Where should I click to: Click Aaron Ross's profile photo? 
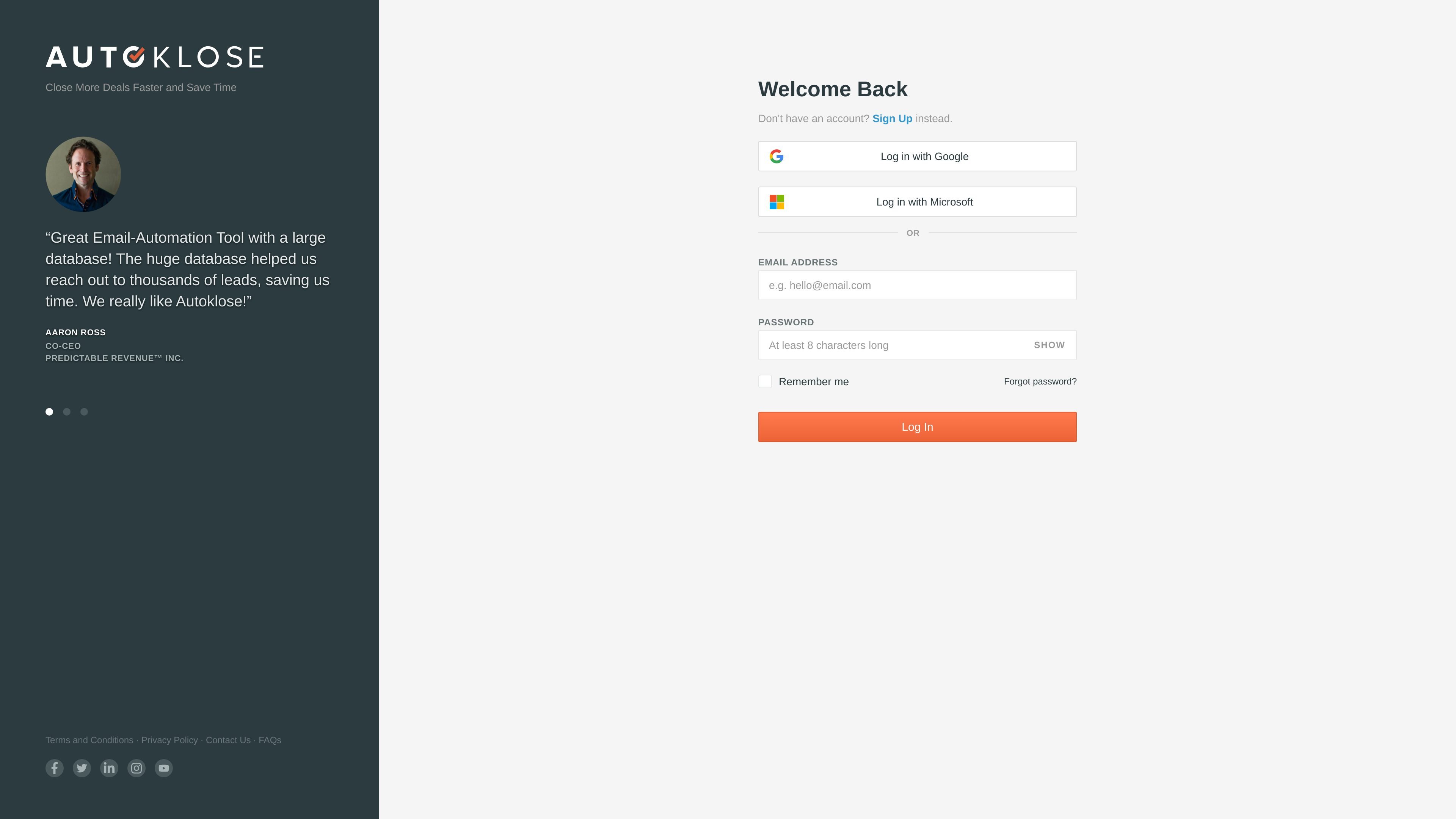tap(83, 174)
